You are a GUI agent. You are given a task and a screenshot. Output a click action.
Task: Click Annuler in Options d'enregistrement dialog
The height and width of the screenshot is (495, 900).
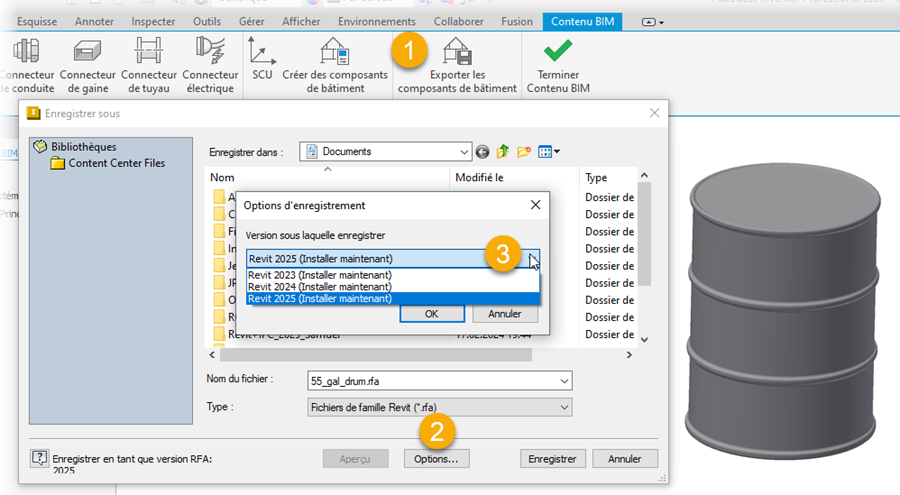(505, 314)
